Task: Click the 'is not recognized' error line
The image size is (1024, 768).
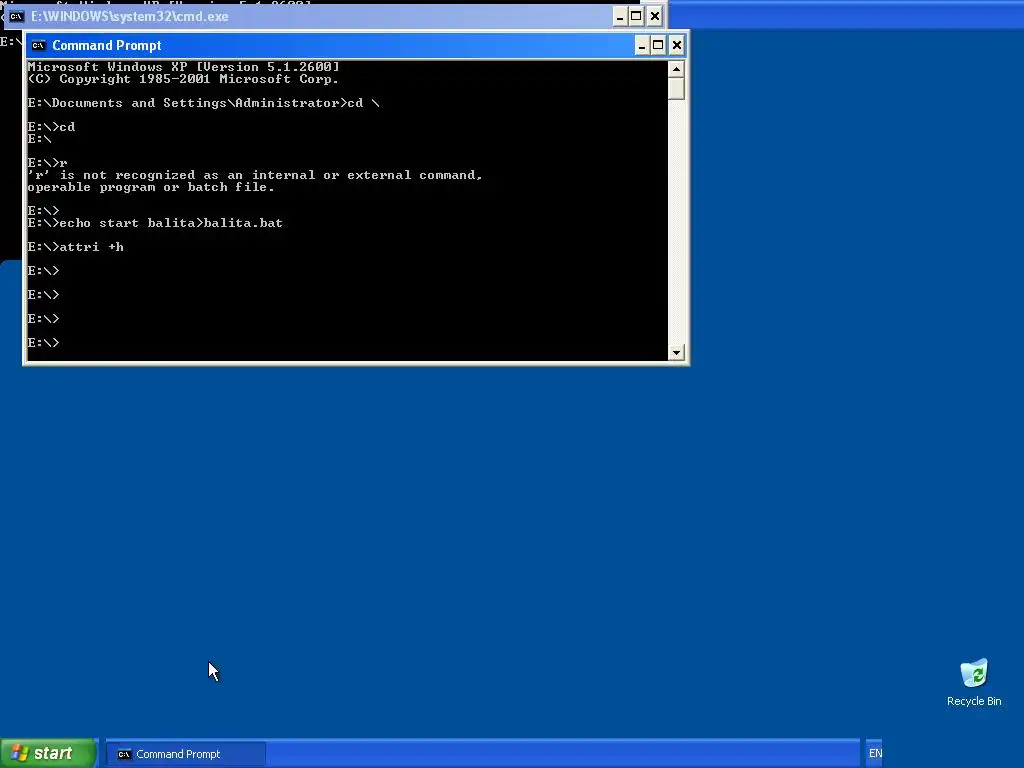Action: pos(255,175)
